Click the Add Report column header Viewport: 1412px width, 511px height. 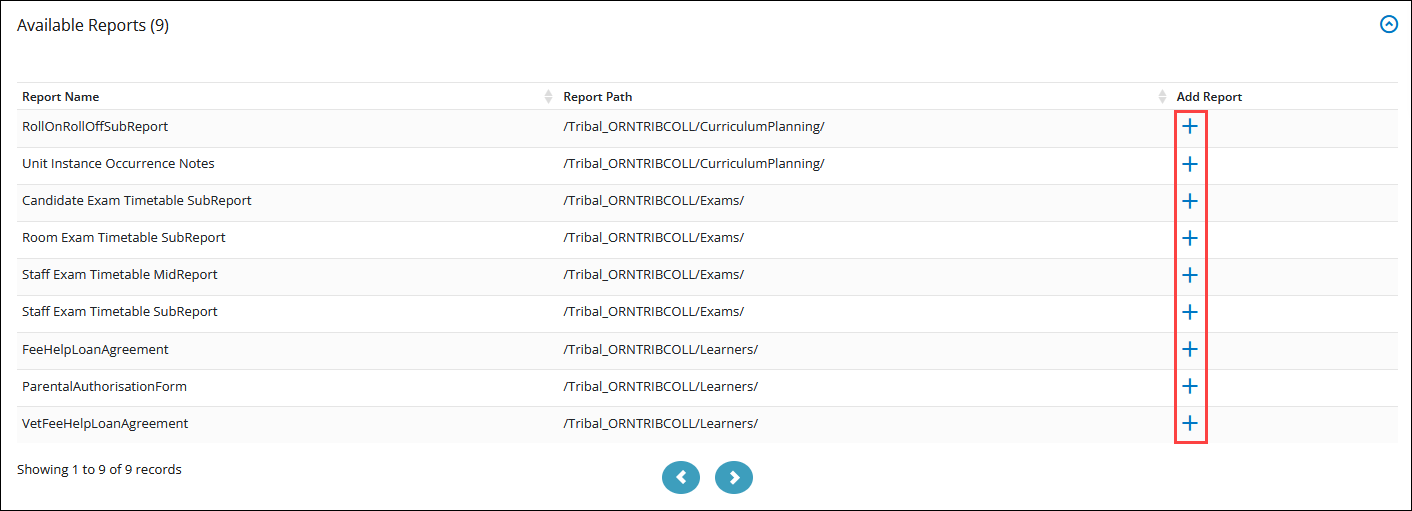(x=1209, y=97)
